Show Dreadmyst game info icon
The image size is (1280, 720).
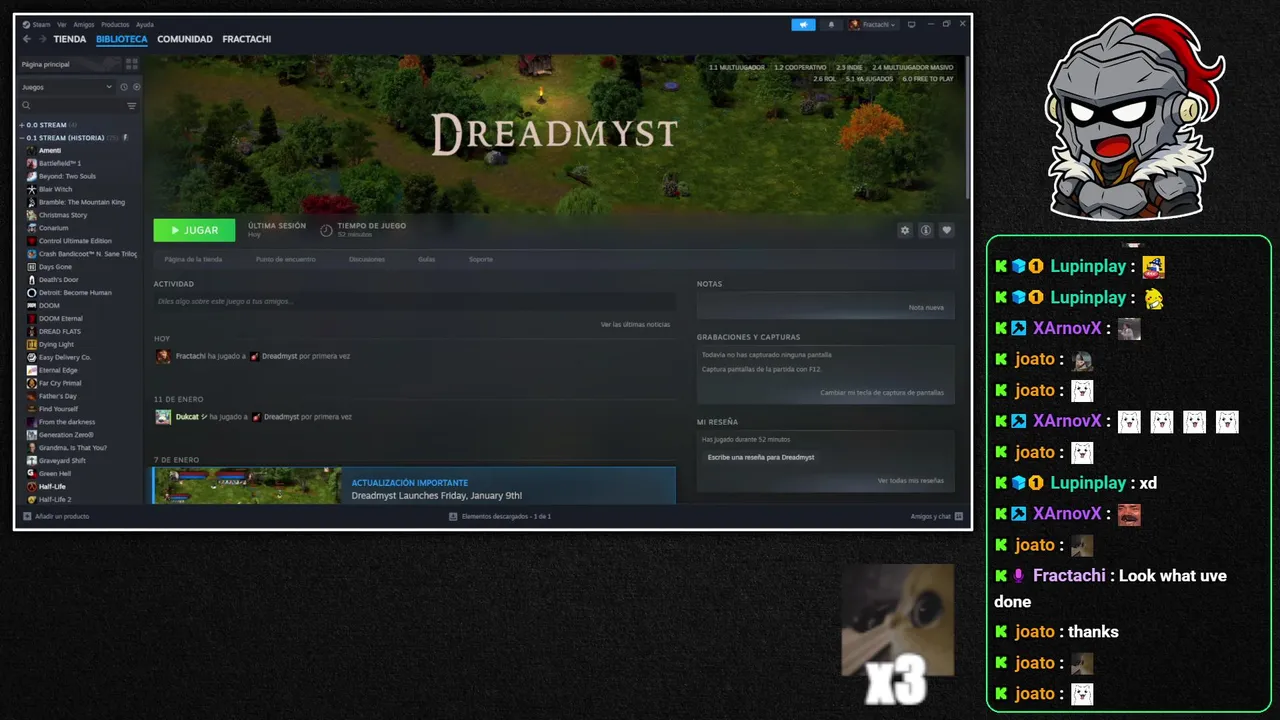tap(926, 230)
